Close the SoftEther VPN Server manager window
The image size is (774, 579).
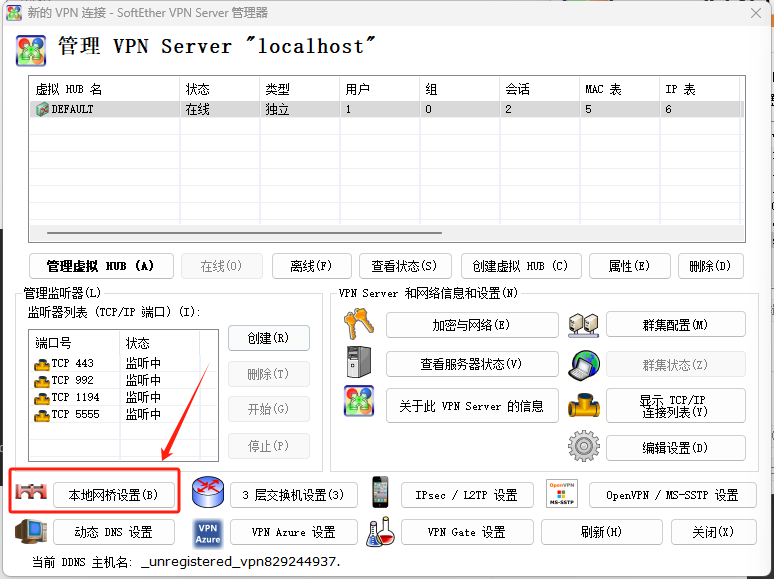755,13
